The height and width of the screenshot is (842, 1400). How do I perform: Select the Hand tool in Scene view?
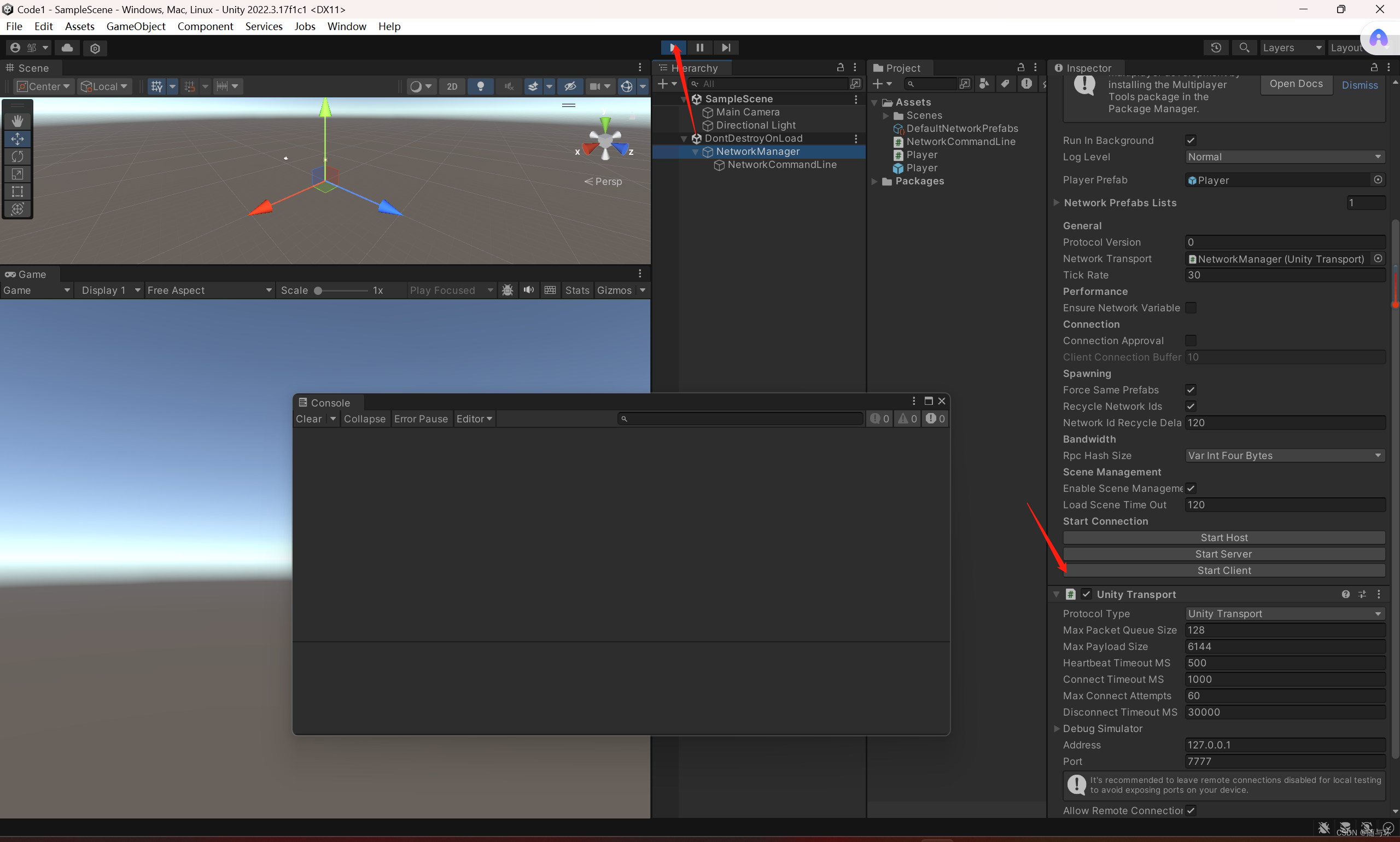(x=17, y=121)
